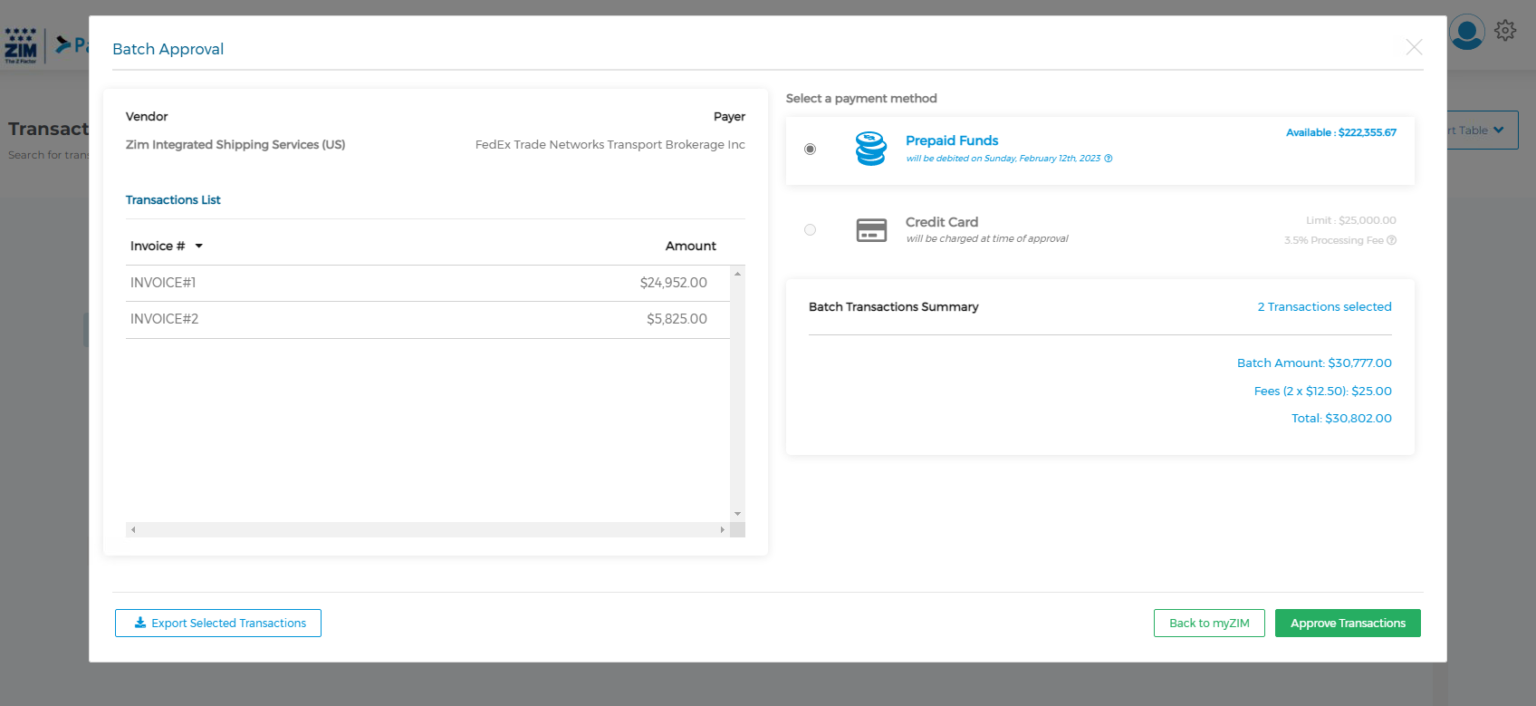
Task: Choose the Credit Card radio button
Action: click(x=810, y=229)
